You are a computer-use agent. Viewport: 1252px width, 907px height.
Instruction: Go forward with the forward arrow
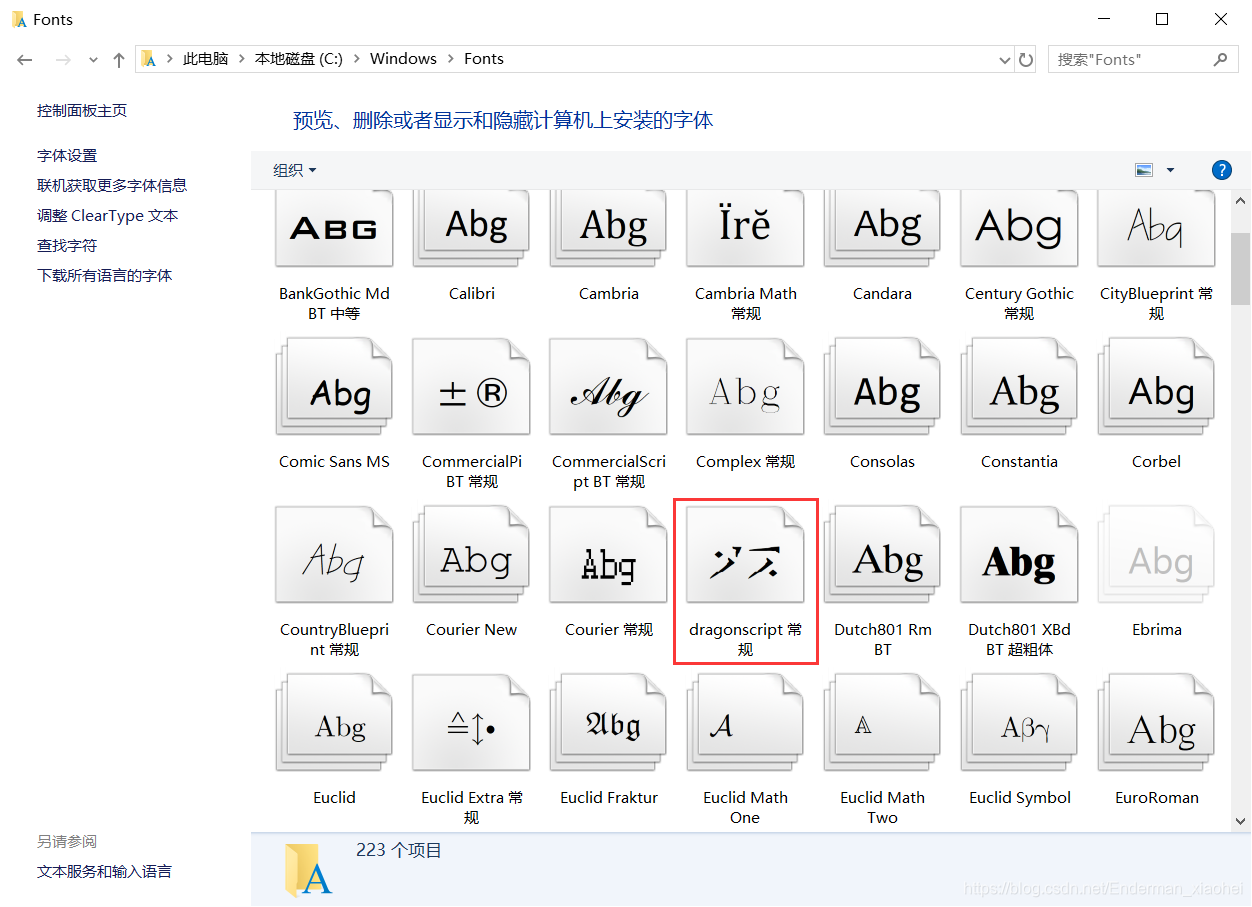[x=63, y=60]
